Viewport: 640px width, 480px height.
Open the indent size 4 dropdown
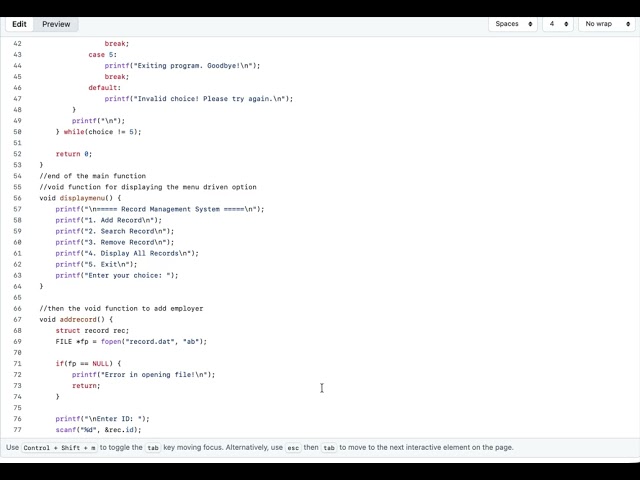[558, 24]
